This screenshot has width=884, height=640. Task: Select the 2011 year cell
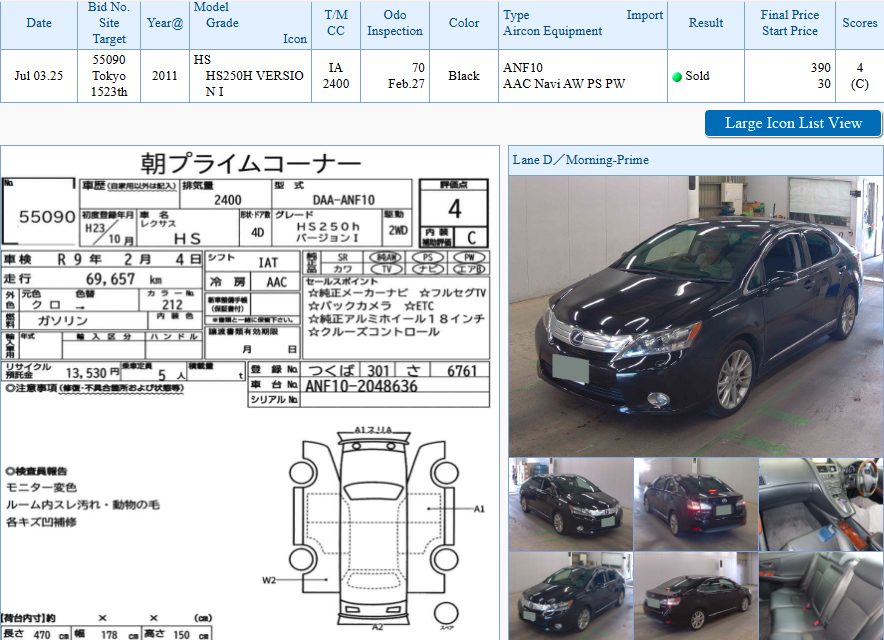(165, 76)
